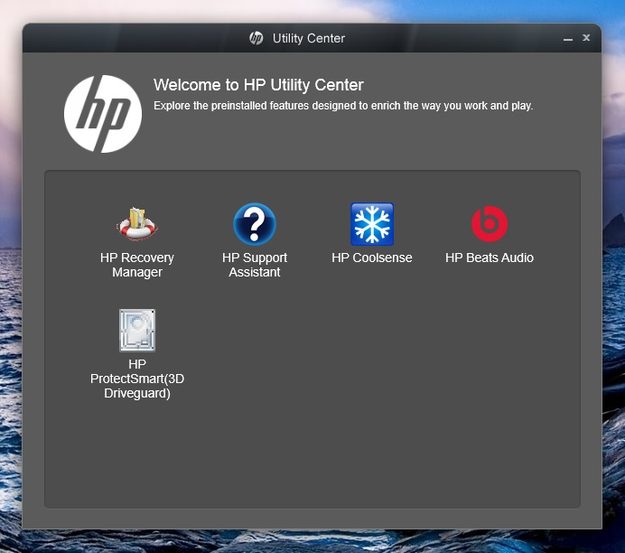Click the small HP logo in title bar
625x553 pixels.
click(256, 38)
